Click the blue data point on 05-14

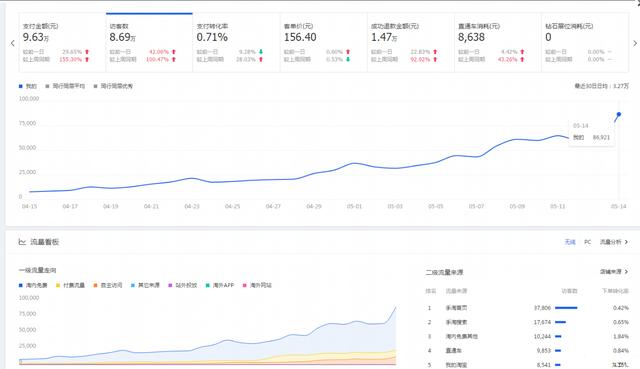[619, 114]
